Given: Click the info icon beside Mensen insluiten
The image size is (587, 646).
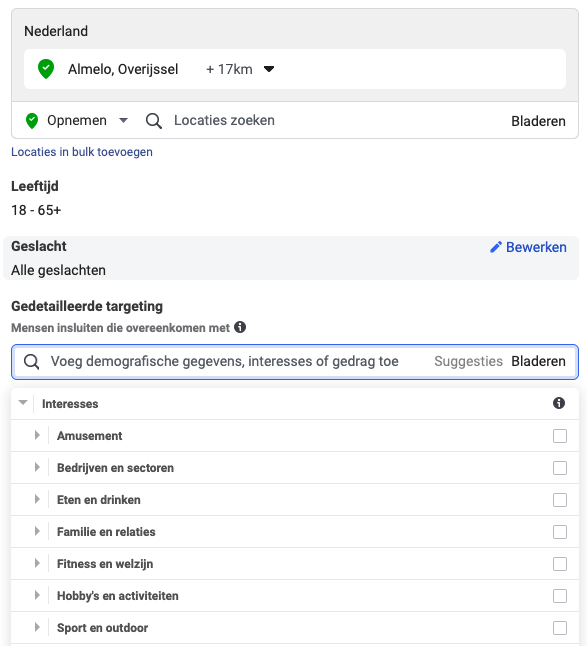Looking at the screenshot, I should (240, 327).
